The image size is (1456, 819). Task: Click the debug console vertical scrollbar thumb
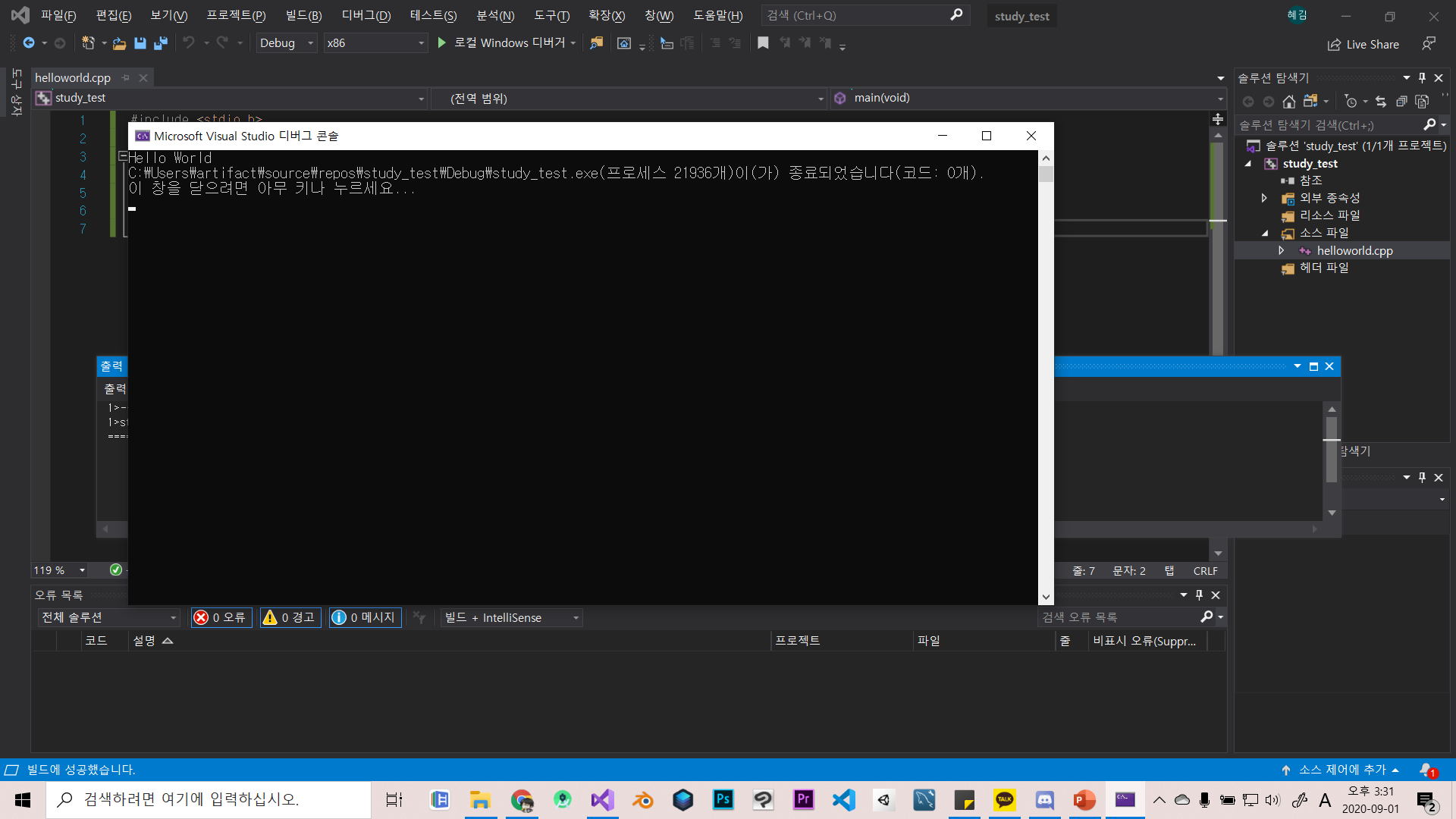[x=1046, y=174]
